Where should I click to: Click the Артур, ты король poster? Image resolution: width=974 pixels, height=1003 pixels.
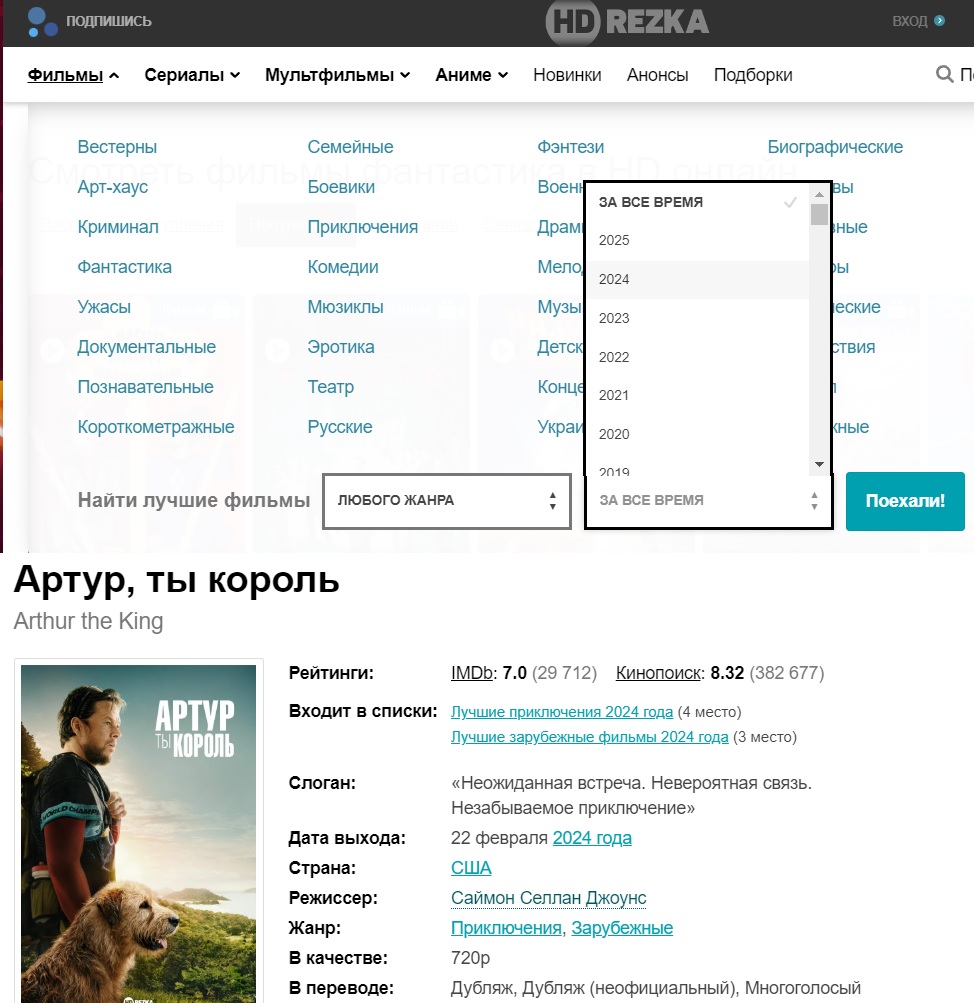click(x=138, y=833)
